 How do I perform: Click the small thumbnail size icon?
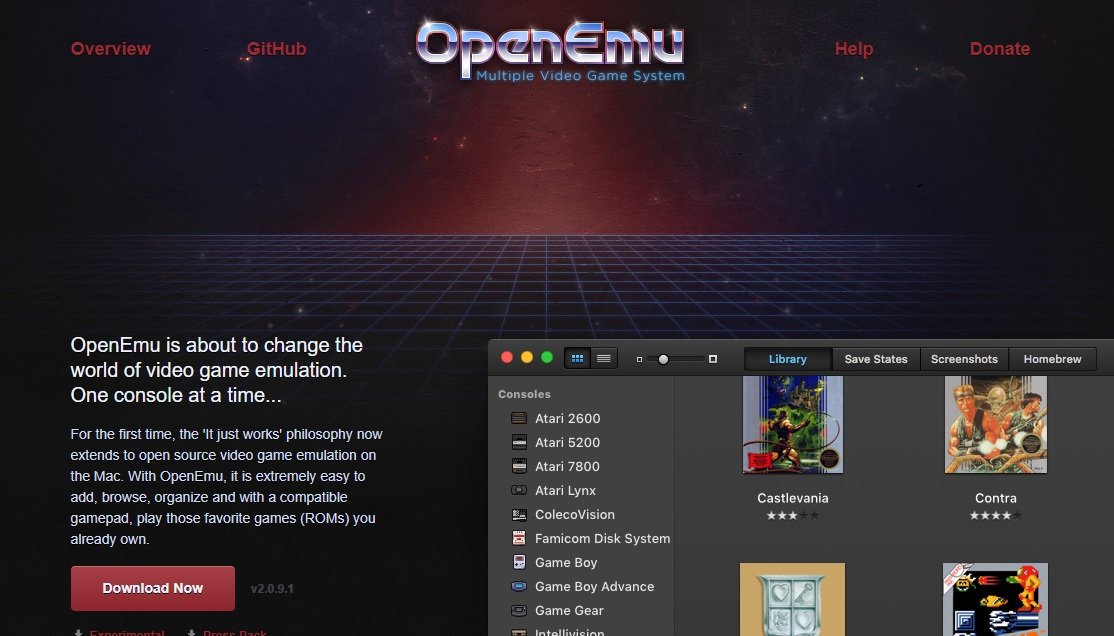pyautogui.click(x=639, y=360)
